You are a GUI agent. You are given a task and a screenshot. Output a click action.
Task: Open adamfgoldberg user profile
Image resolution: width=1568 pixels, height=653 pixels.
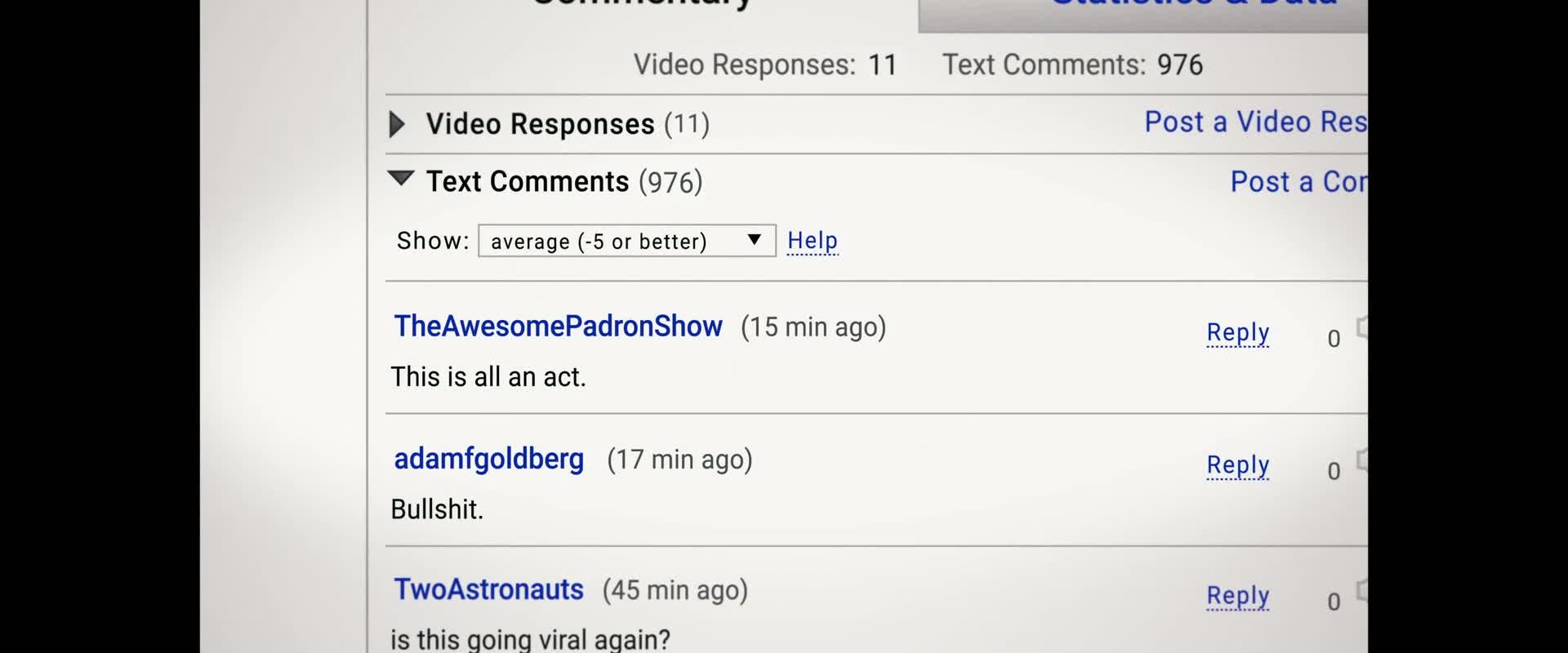488,460
